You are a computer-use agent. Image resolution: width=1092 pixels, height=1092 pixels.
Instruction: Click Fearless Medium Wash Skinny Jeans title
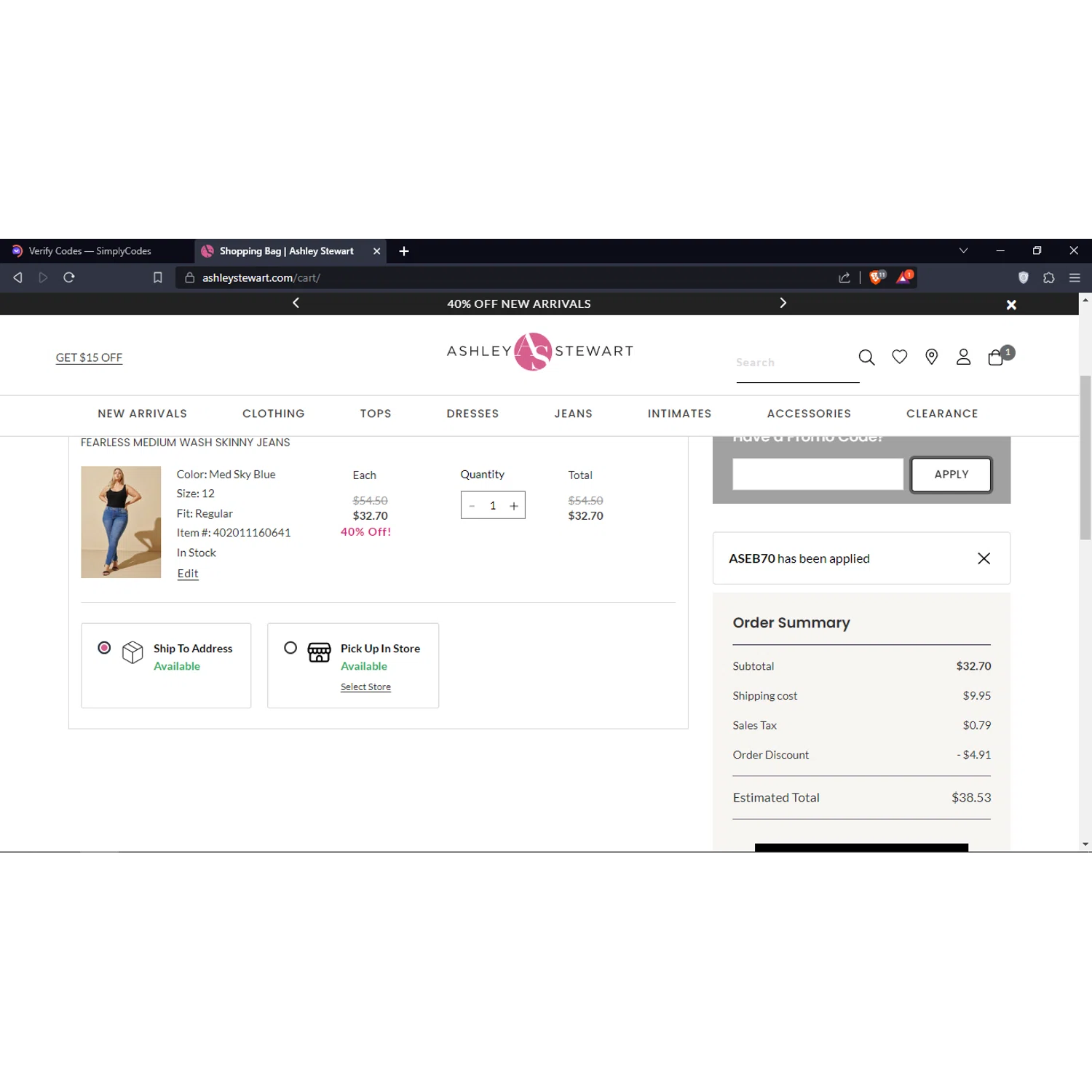tap(185, 443)
